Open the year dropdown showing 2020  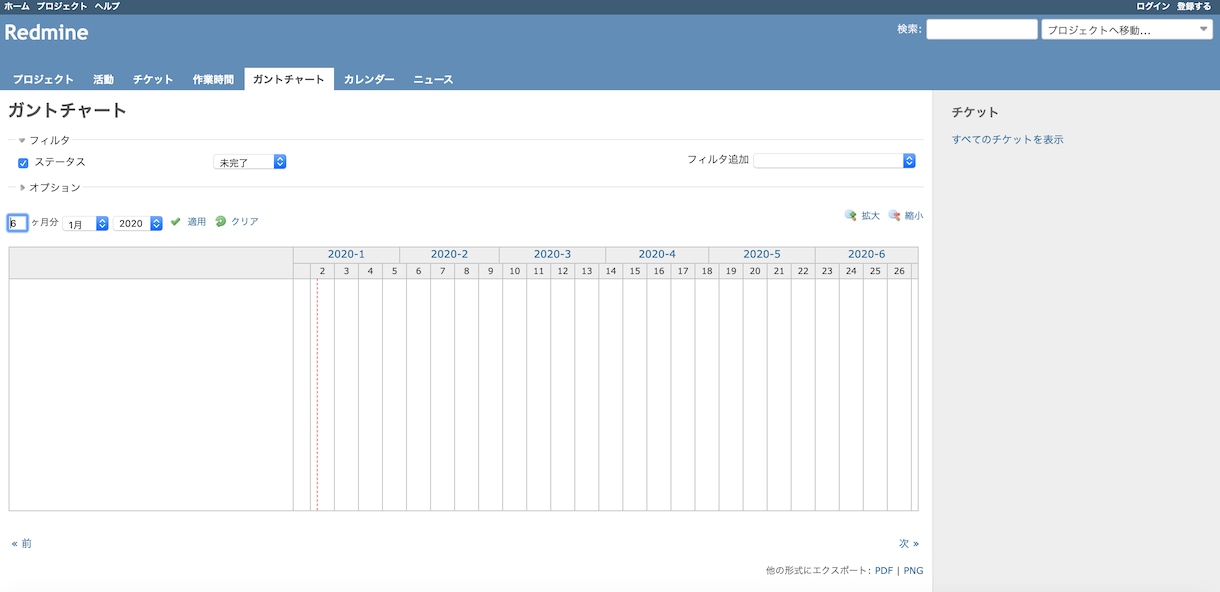[x=138, y=224]
